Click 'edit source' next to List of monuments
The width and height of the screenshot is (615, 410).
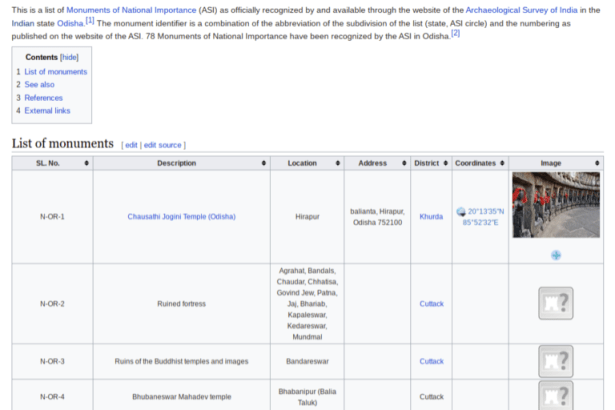(x=164, y=145)
